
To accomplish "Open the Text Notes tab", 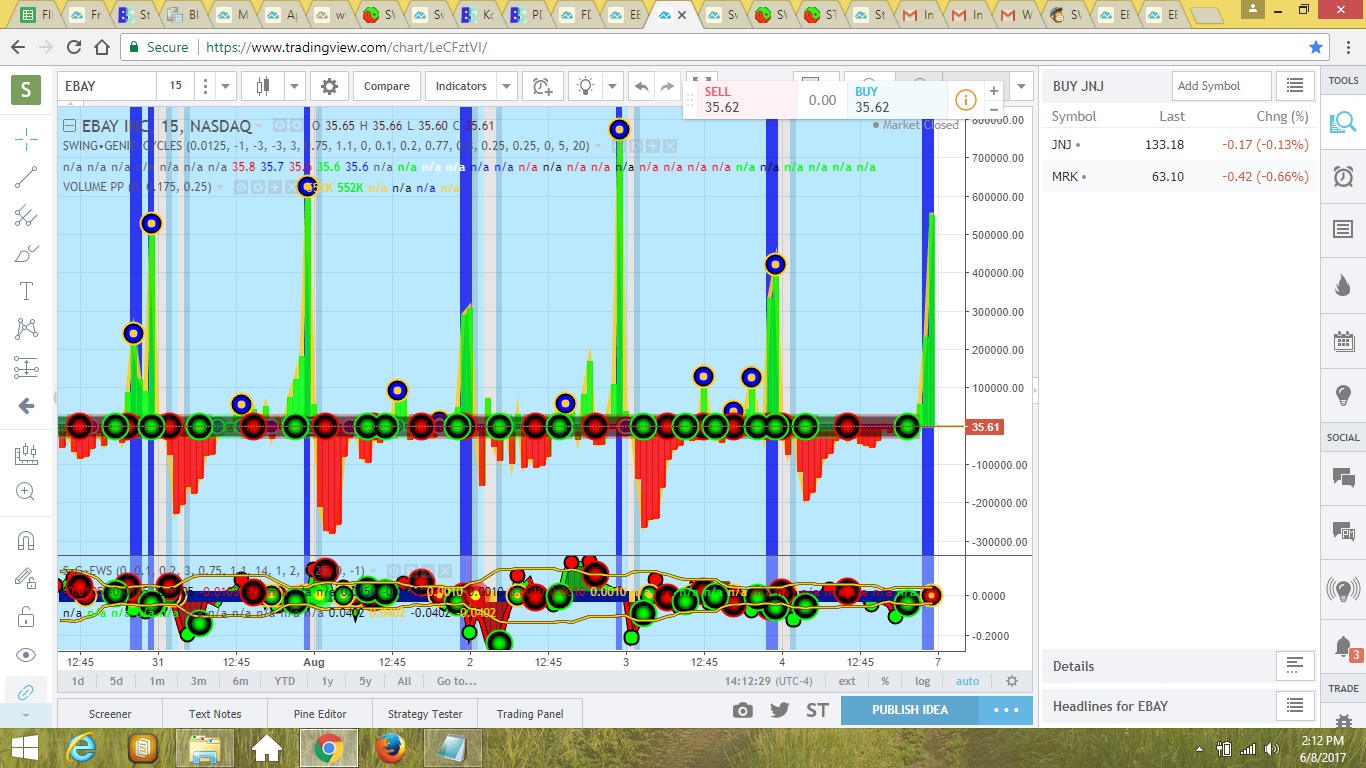I will tap(215, 713).
